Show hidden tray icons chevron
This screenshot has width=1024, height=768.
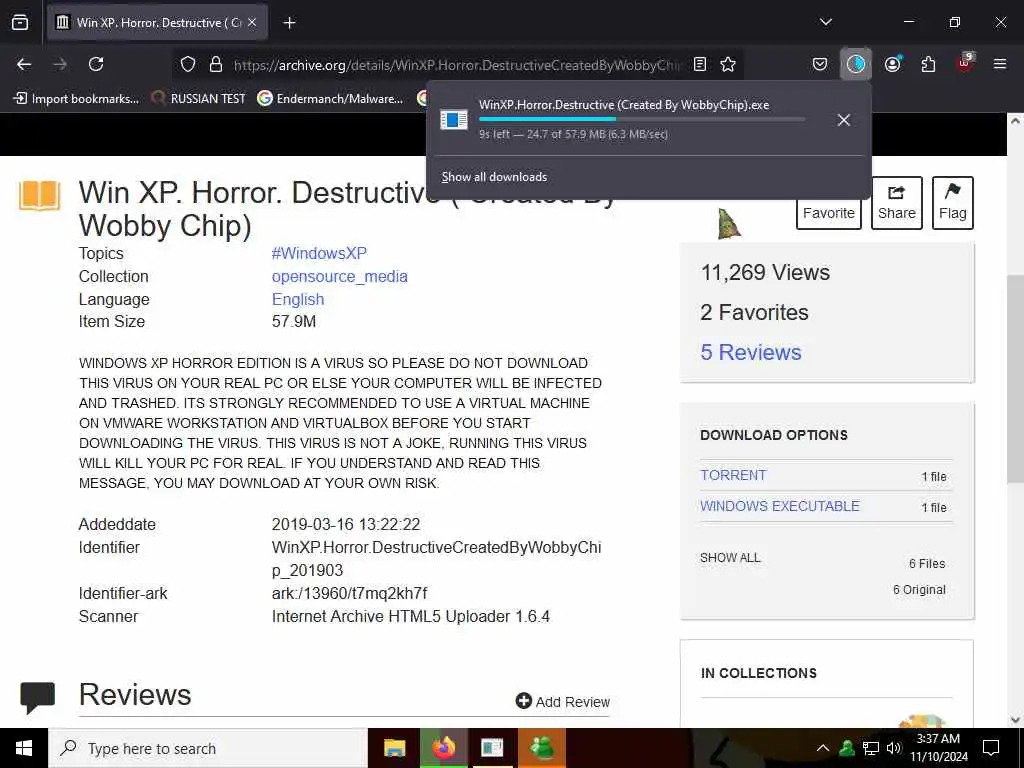[823, 748]
